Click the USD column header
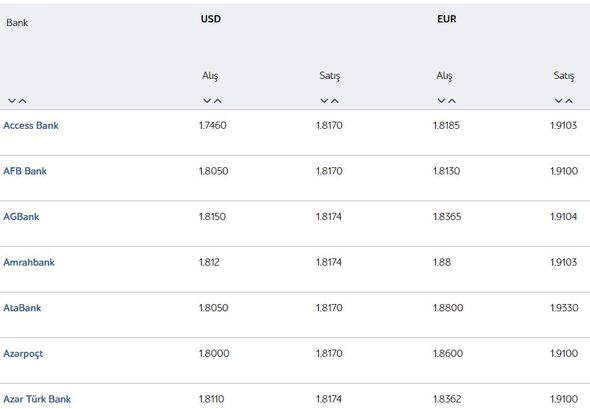Screen dimensions: 590x409 tap(211, 19)
